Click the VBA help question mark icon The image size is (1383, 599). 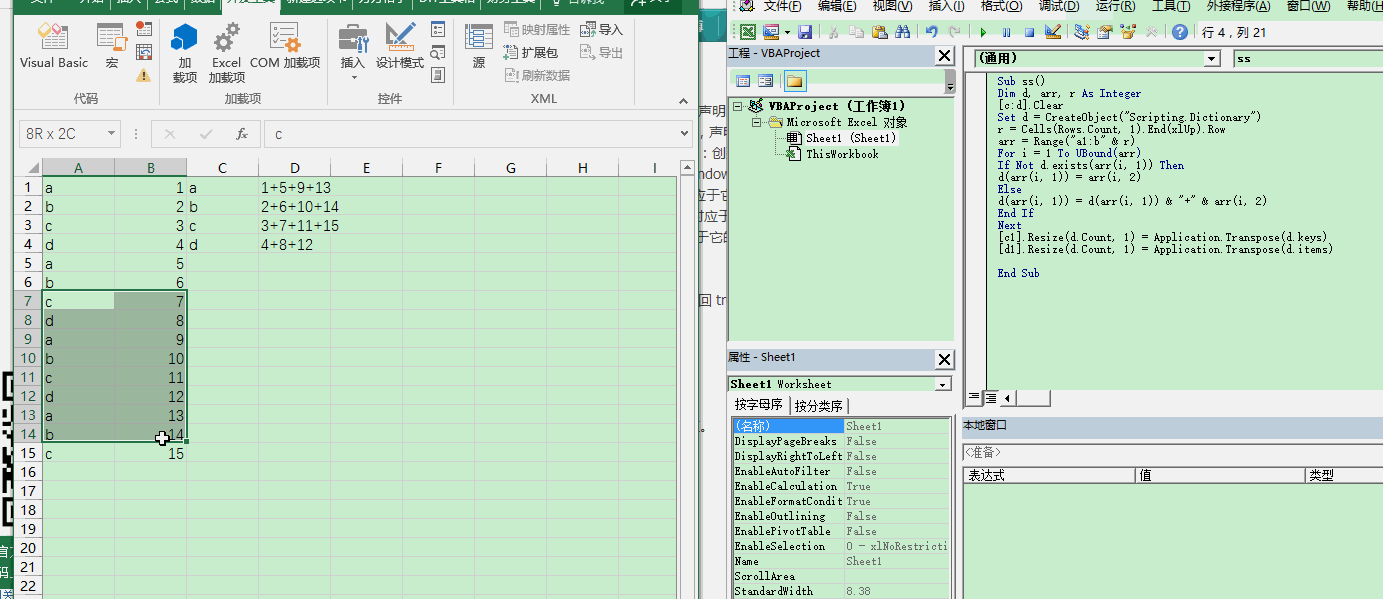[1179, 32]
